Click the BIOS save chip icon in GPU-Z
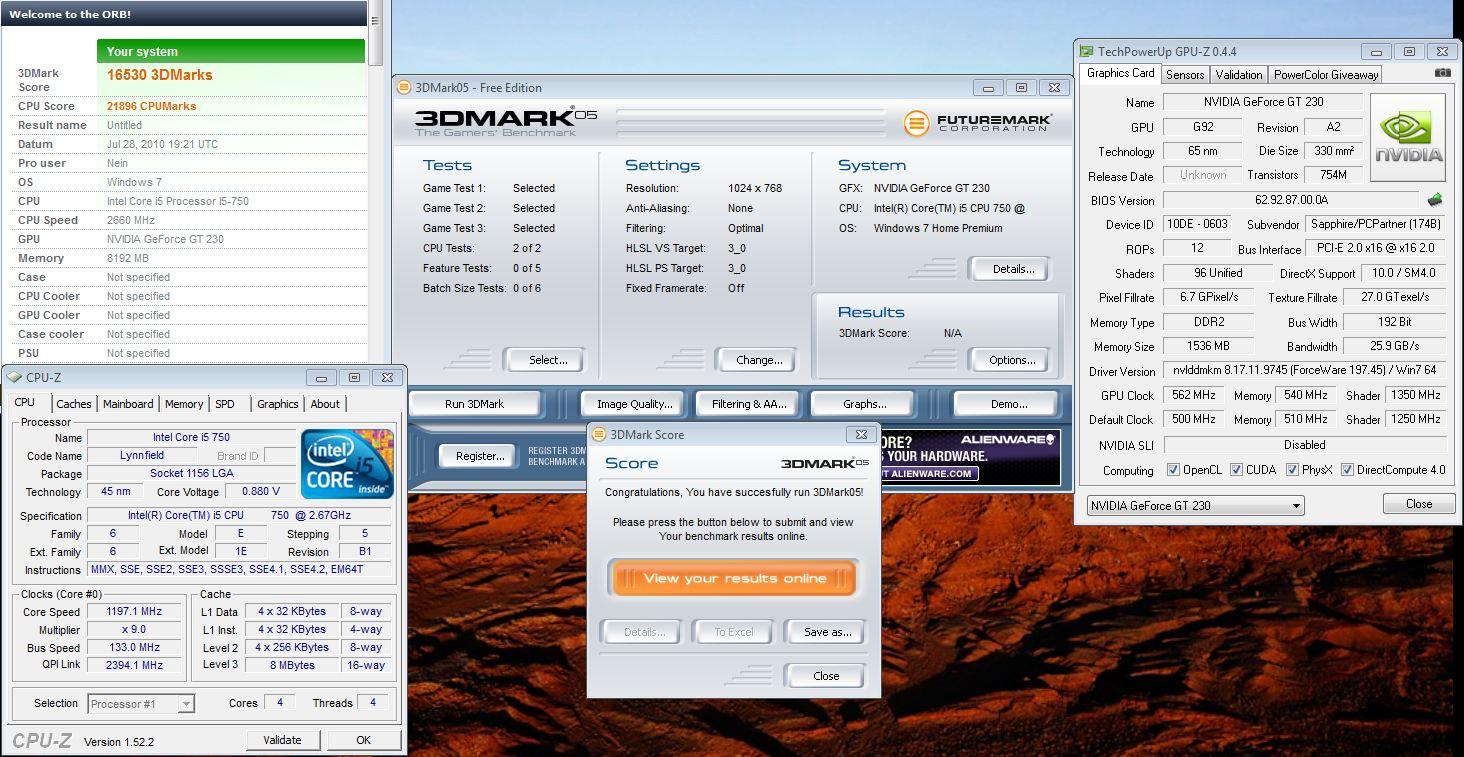Image resolution: width=1464 pixels, height=757 pixels. (1434, 200)
